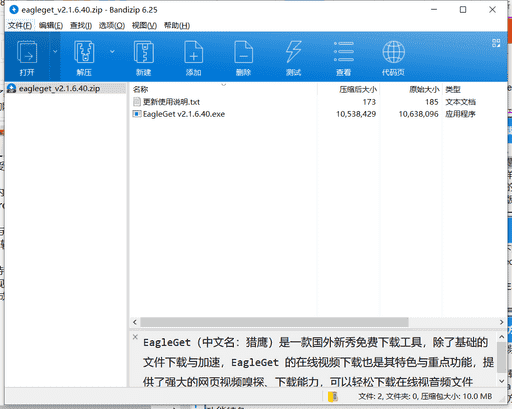The height and width of the screenshot is (409, 512).
Task: Expand the Extract button dropdown arrow
Action: click(112, 51)
